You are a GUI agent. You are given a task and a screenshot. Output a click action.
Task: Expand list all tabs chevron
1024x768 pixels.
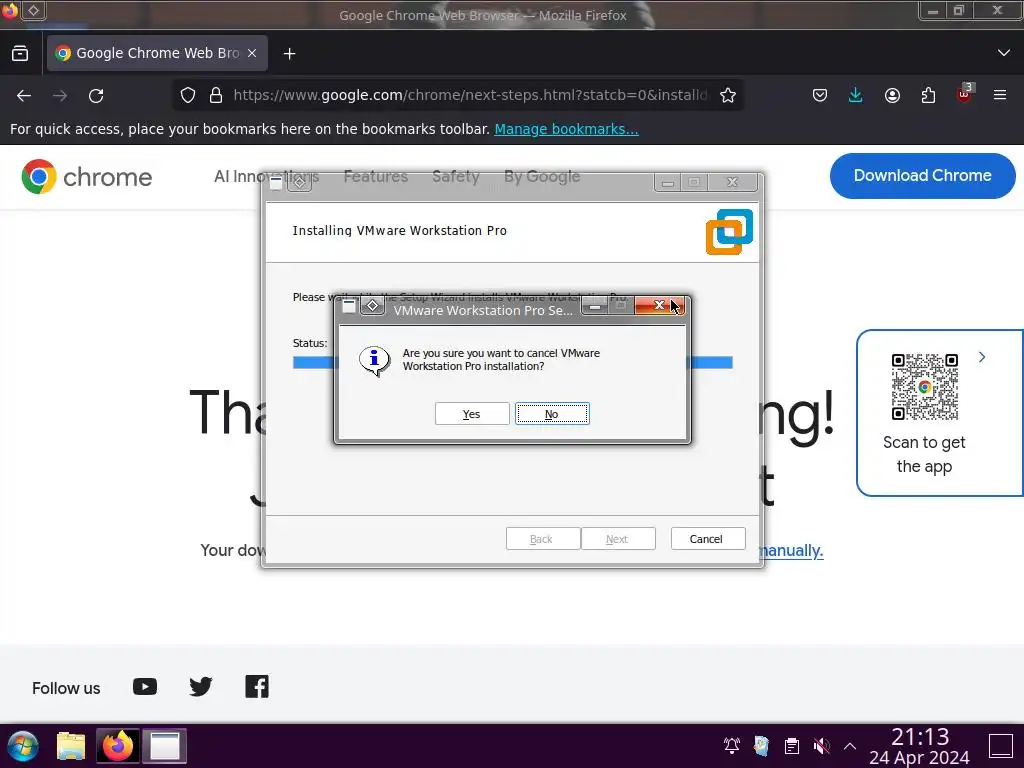1004,53
